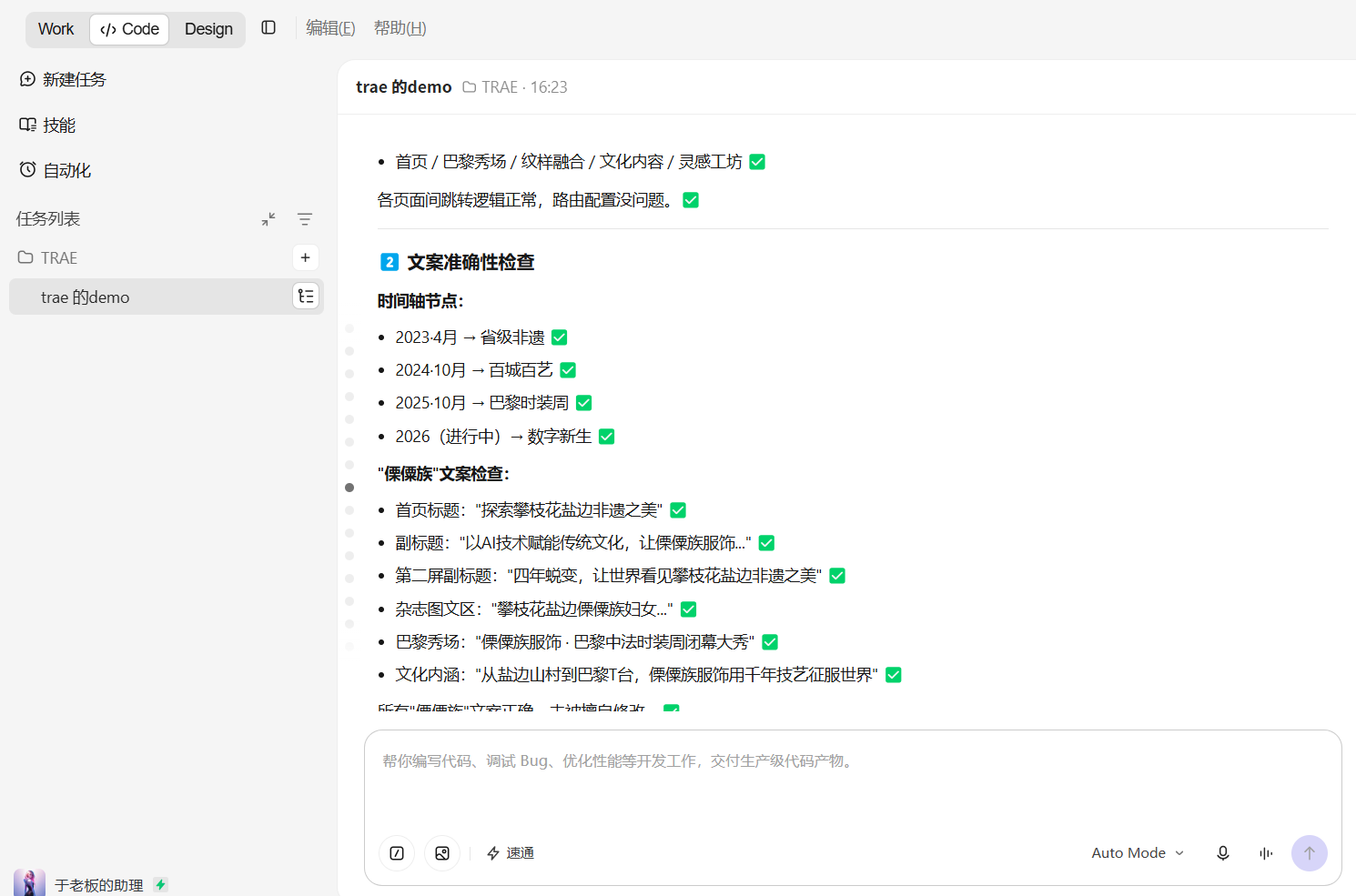Click the checkmark after the 首页标题 line

(678, 510)
